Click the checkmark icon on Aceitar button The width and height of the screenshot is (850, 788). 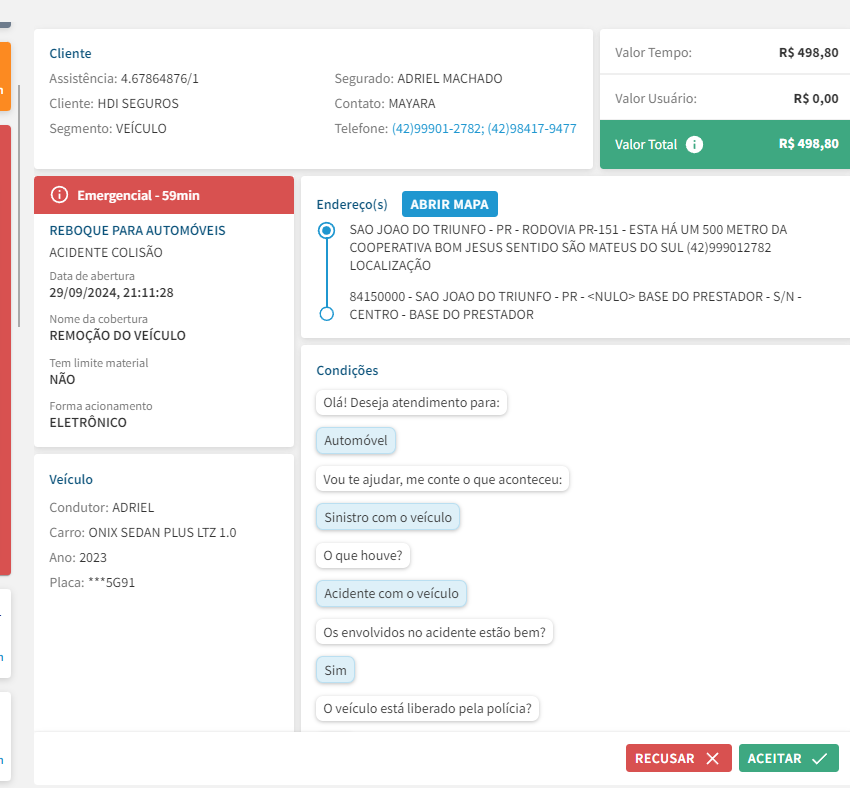click(819, 759)
